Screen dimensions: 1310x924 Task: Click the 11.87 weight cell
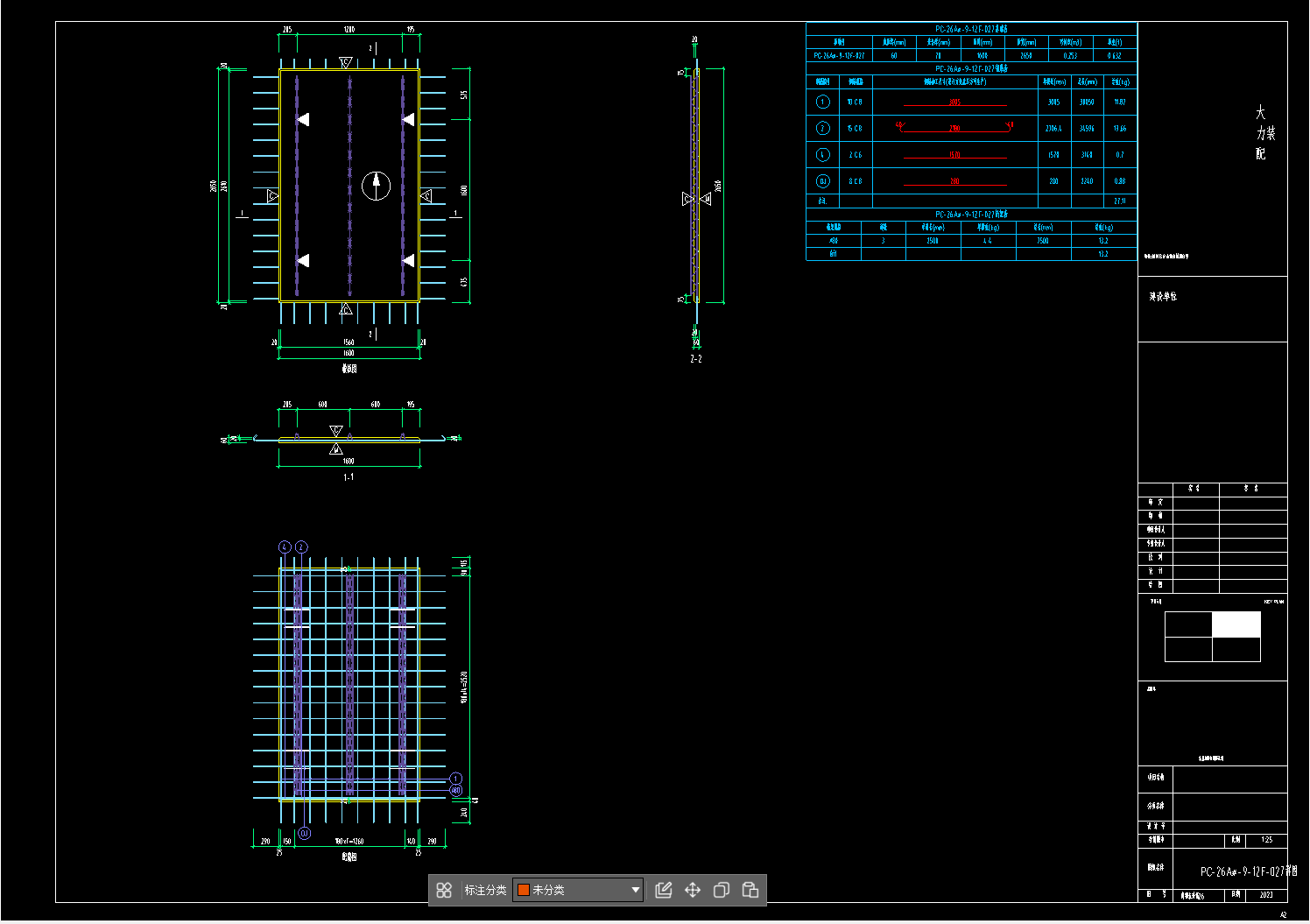[x=1120, y=102]
